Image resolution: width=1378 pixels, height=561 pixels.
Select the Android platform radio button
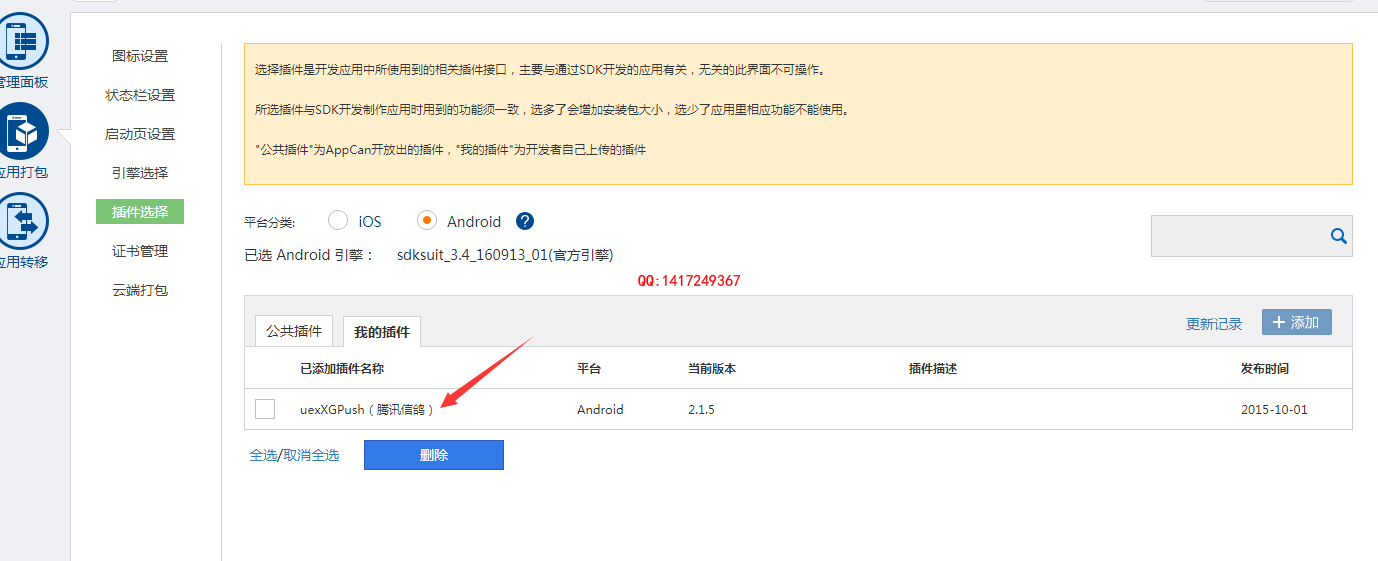pos(427,221)
